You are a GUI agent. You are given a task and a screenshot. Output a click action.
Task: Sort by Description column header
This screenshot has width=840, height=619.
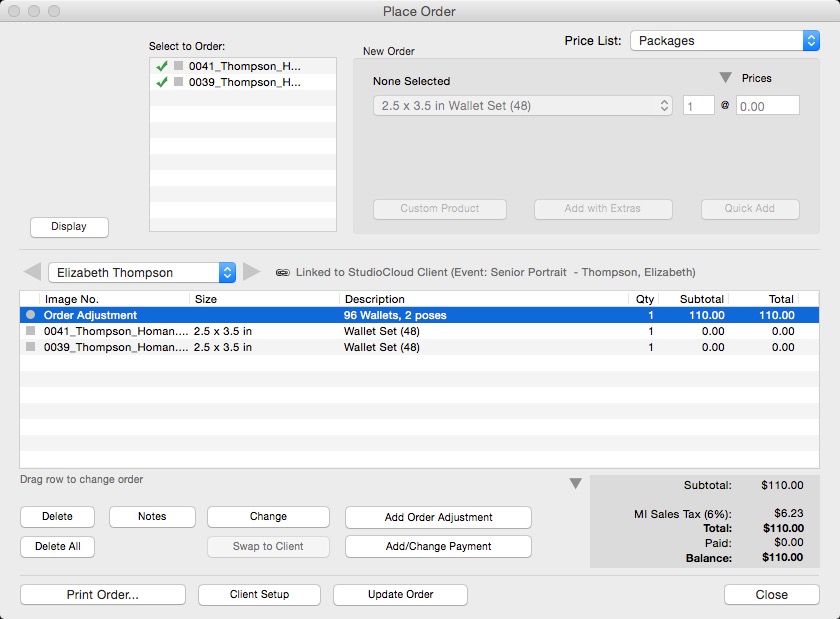(375, 299)
